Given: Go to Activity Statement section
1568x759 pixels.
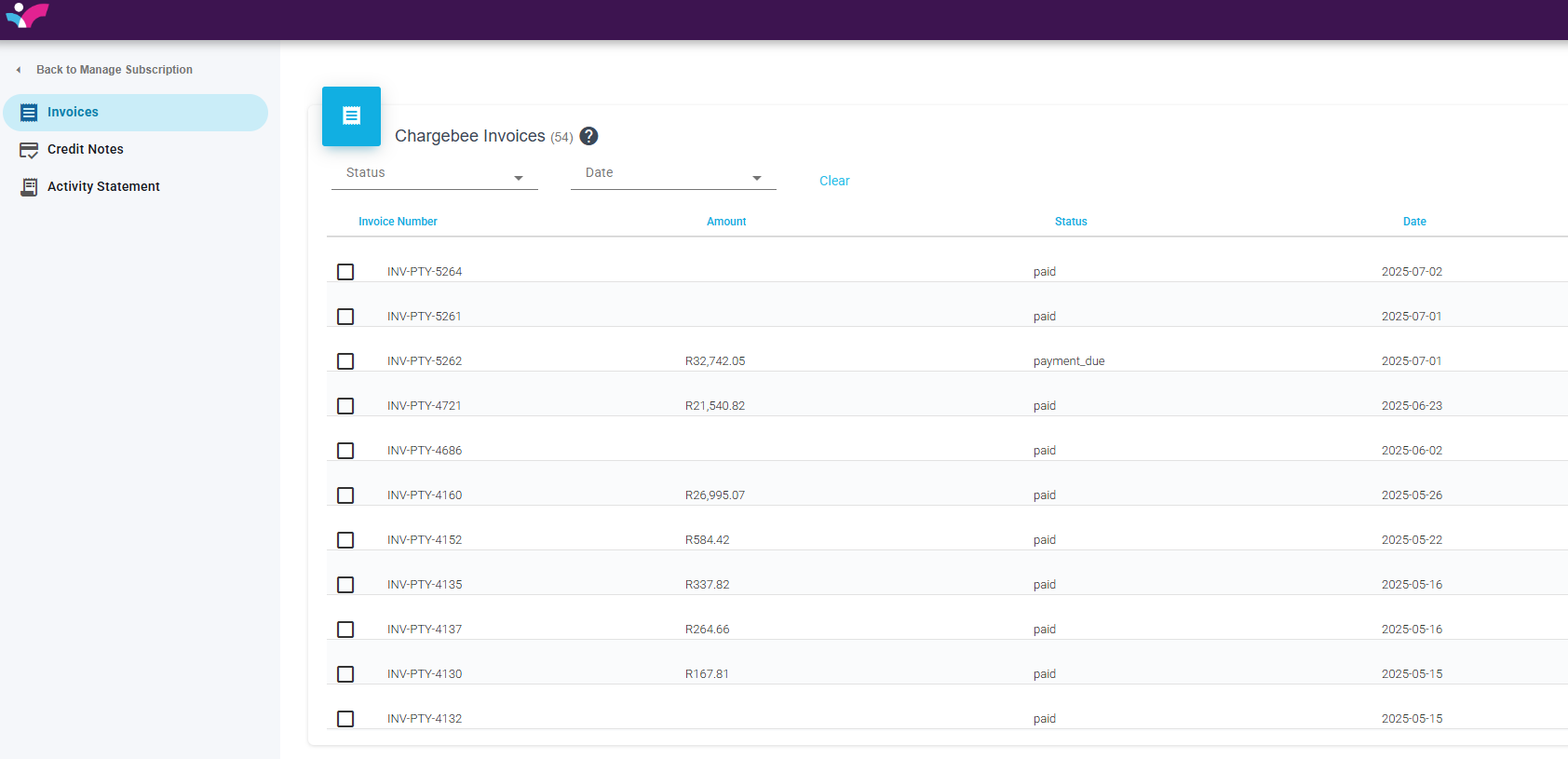Looking at the screenshot, I should (103, 187).
